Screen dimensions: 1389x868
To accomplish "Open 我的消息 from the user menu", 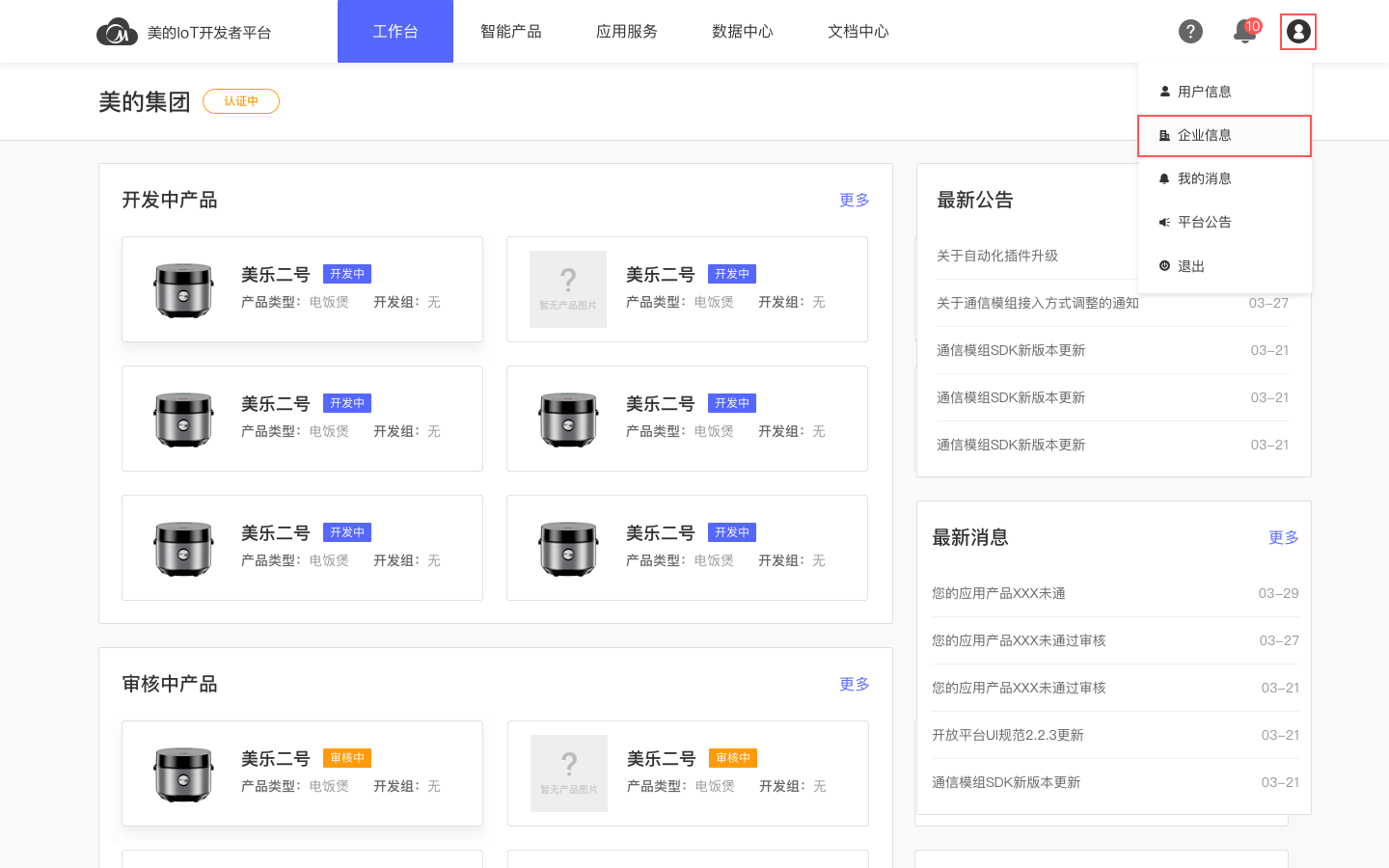I will click(1225, 178).
